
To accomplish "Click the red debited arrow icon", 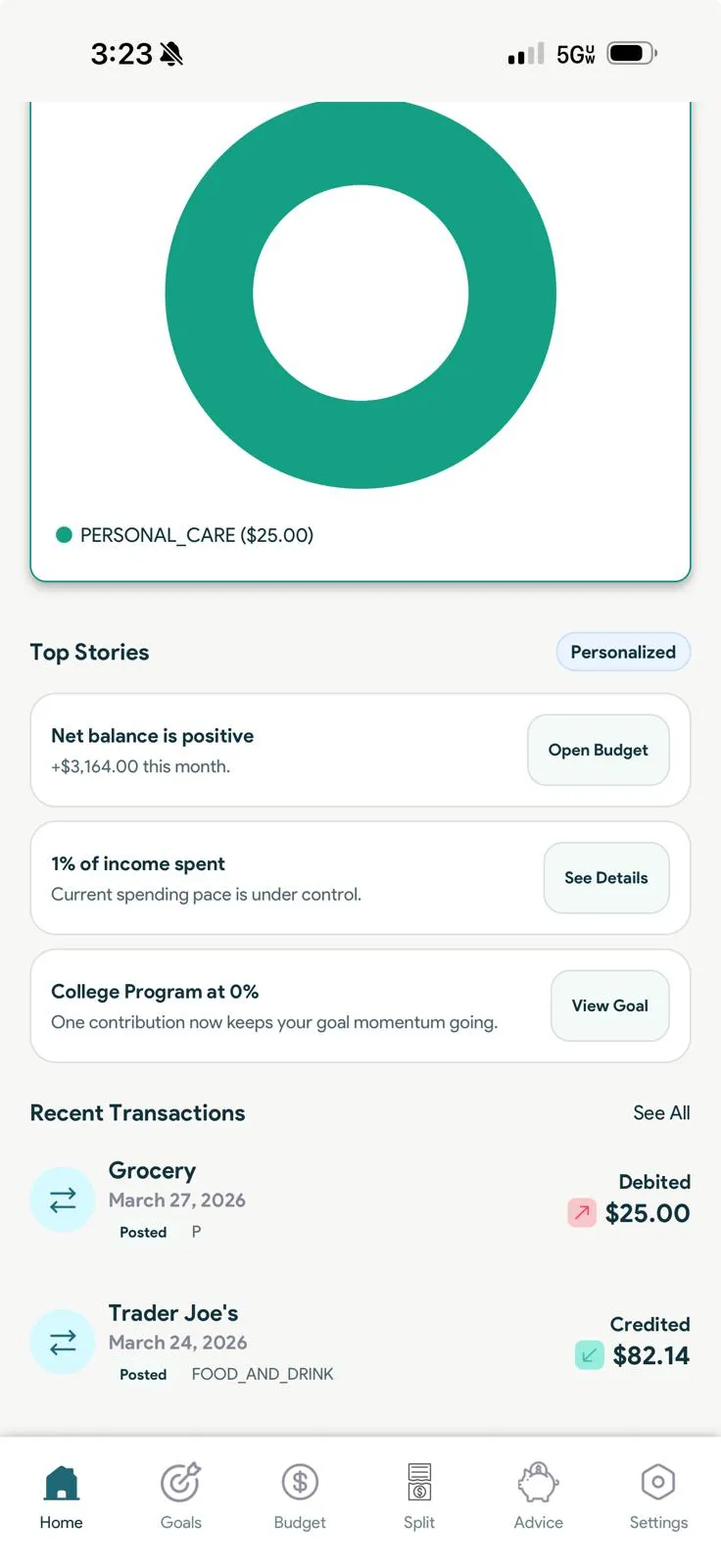I will [x=582, y=1213].
